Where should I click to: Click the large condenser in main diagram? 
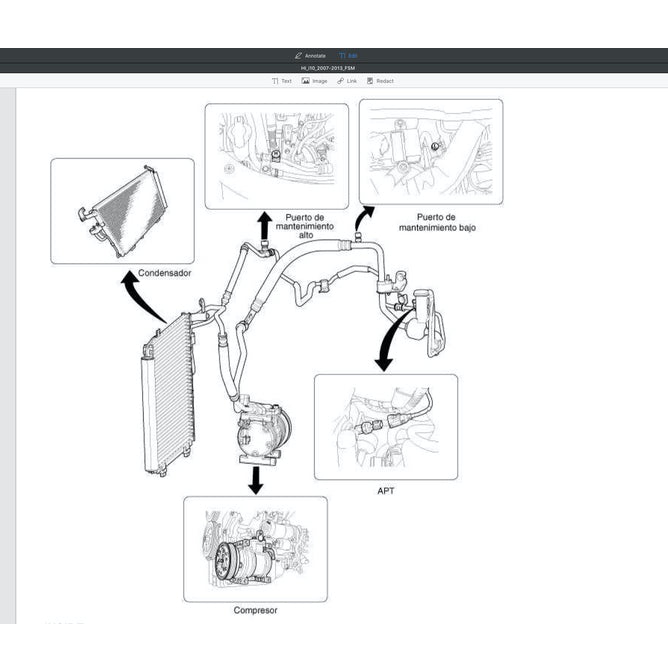click(165, 393)
